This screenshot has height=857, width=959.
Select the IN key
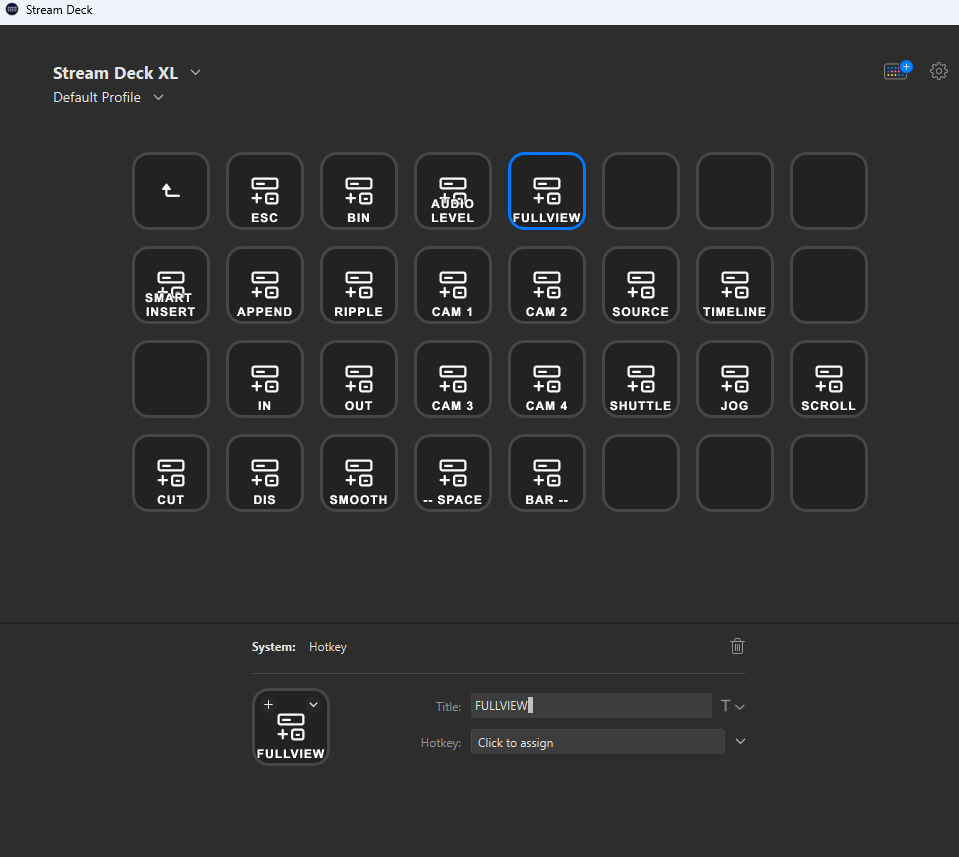click(x=265, y=379)
